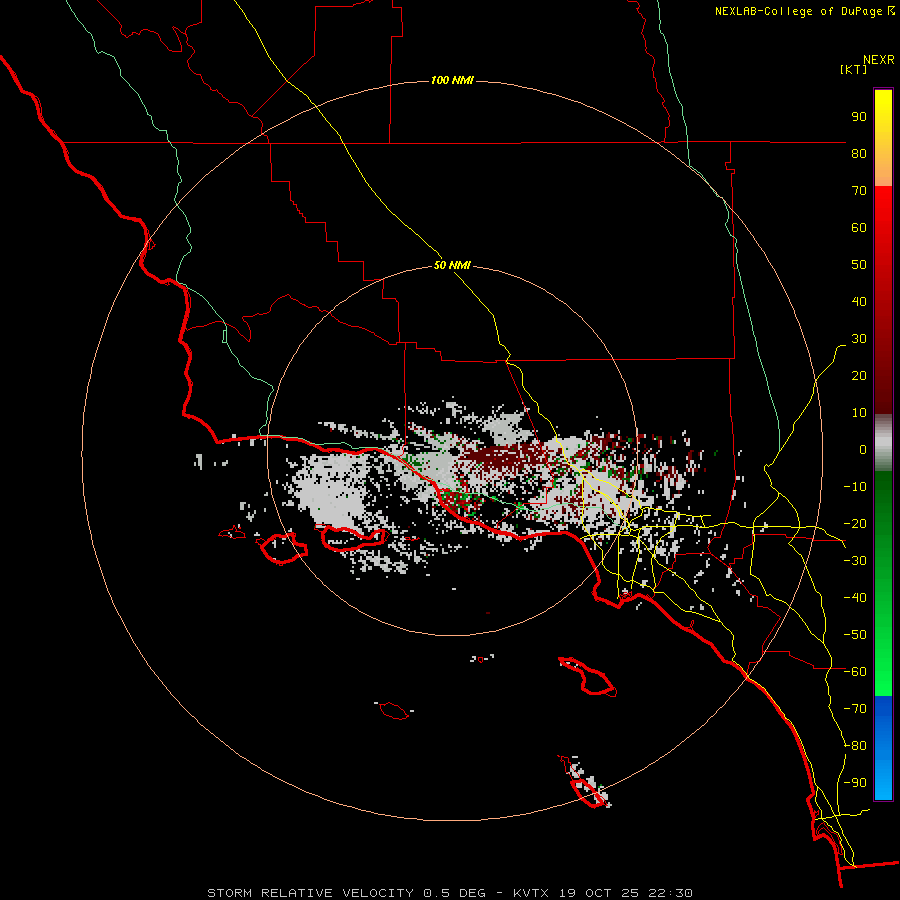Click the -40 value on velocity scale
900x900 pixels.
point(855,598)
